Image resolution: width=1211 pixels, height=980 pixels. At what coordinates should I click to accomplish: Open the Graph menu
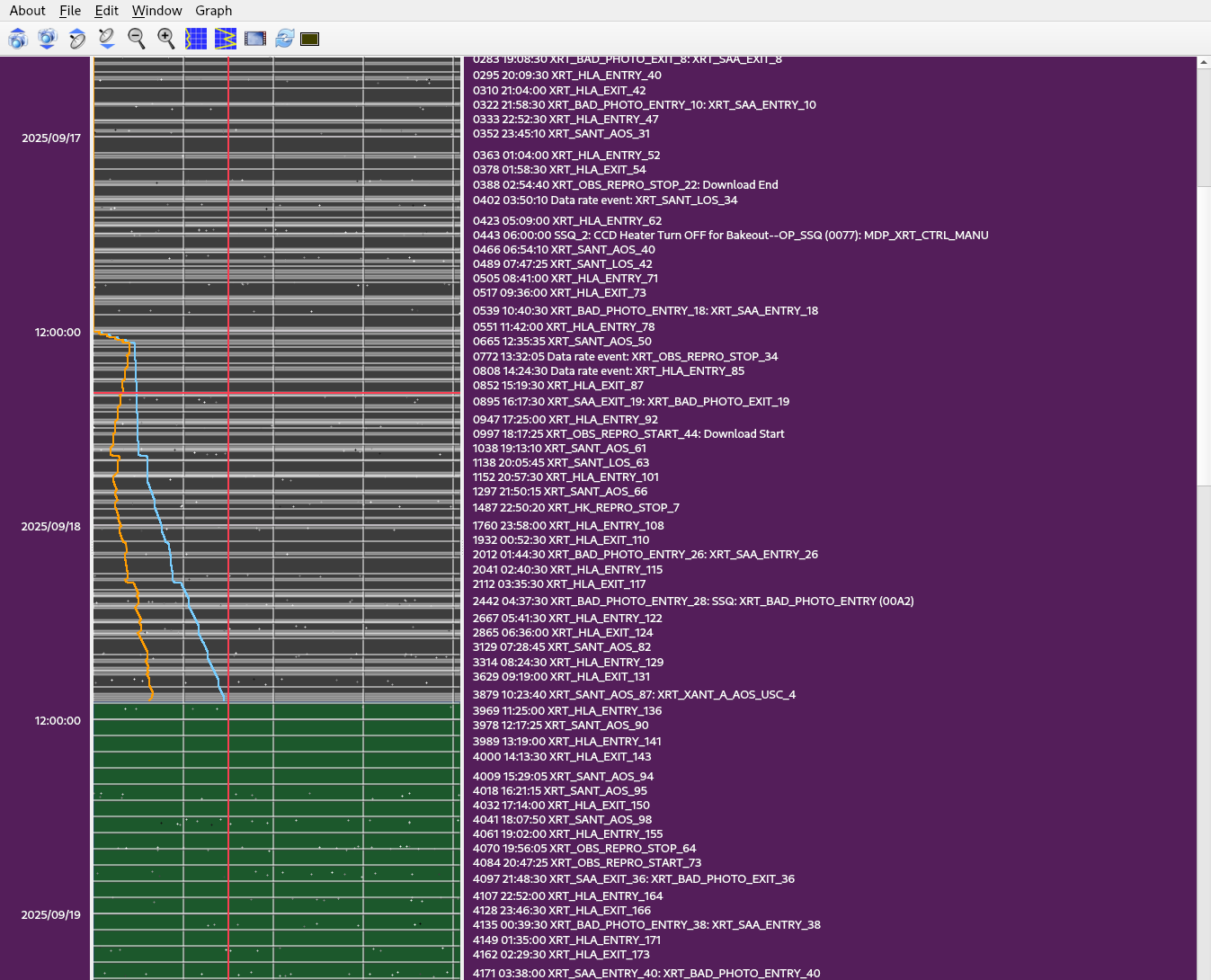tap(214, 11)
